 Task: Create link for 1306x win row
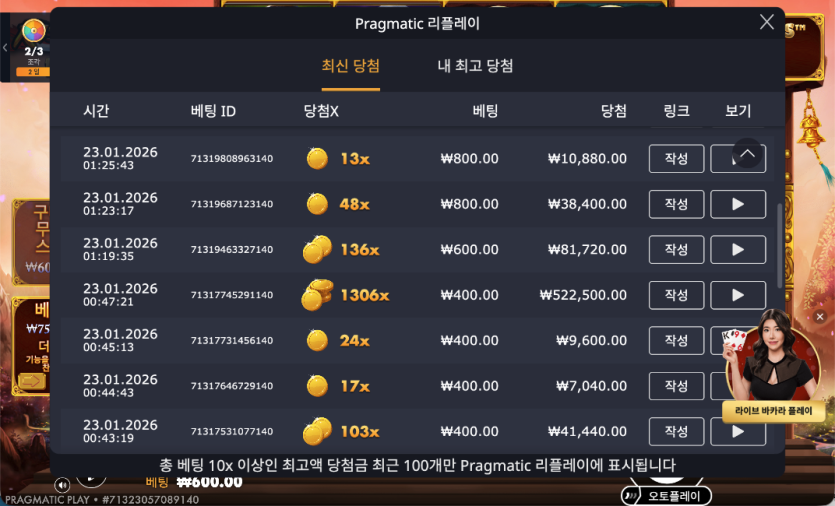coord(676,295)
